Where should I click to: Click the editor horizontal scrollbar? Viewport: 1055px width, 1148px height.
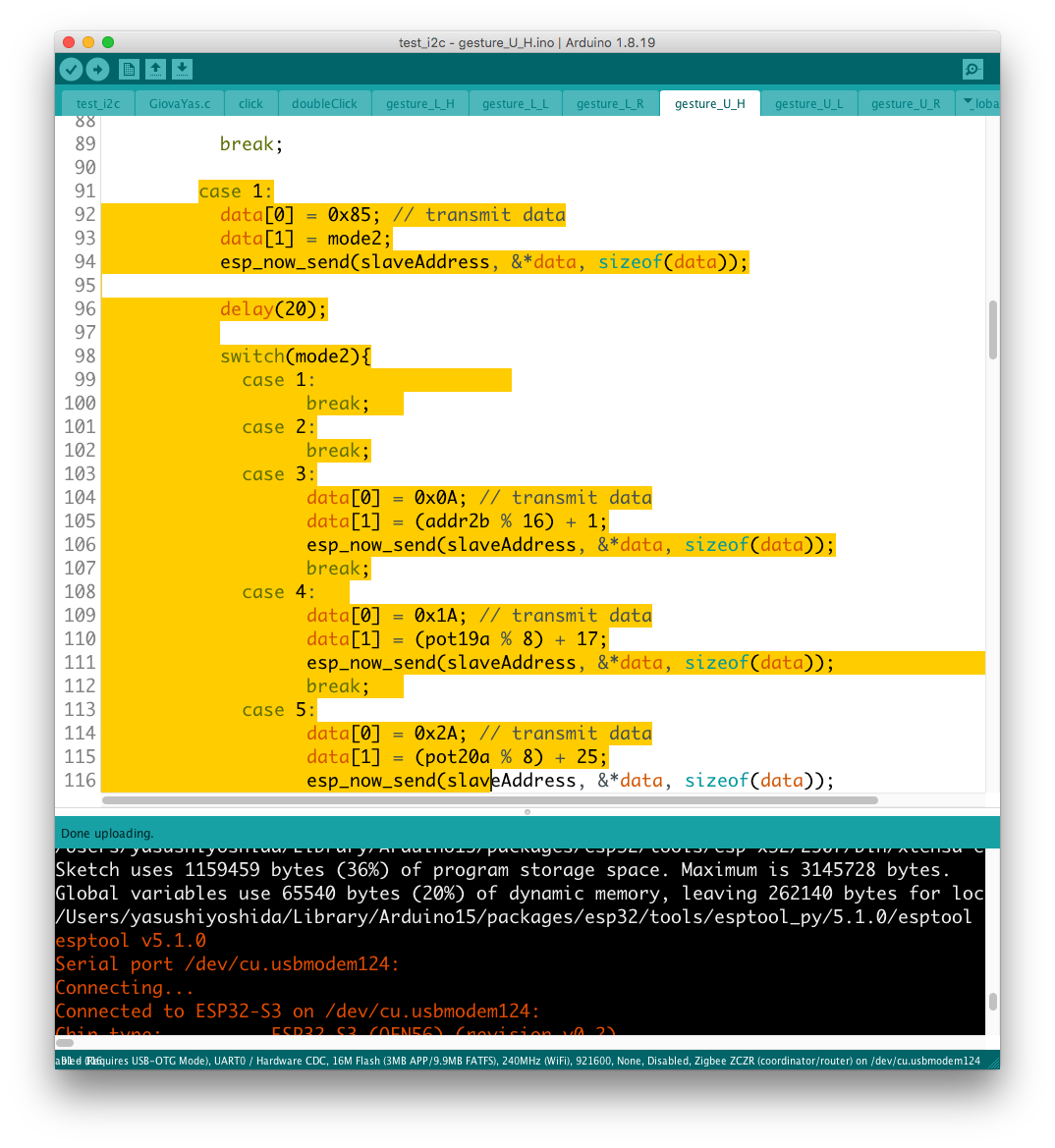coord(491,800)
